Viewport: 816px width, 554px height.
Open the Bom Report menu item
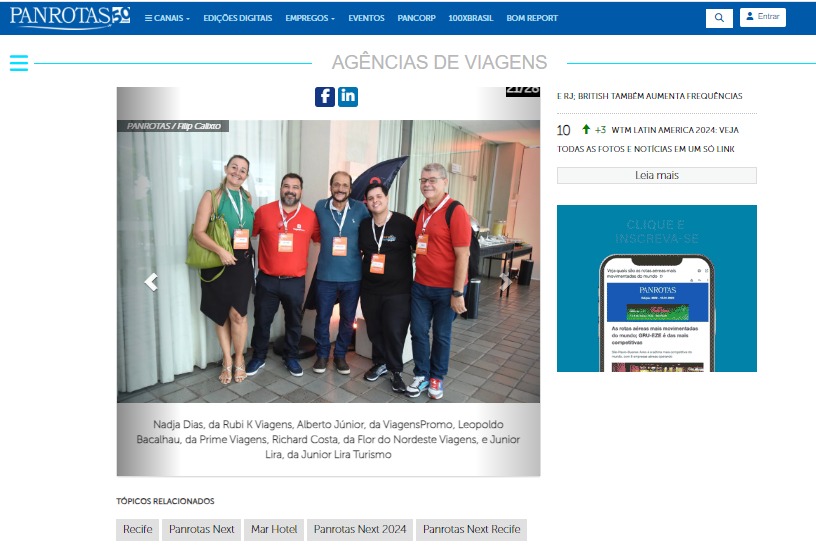(532, 18)
